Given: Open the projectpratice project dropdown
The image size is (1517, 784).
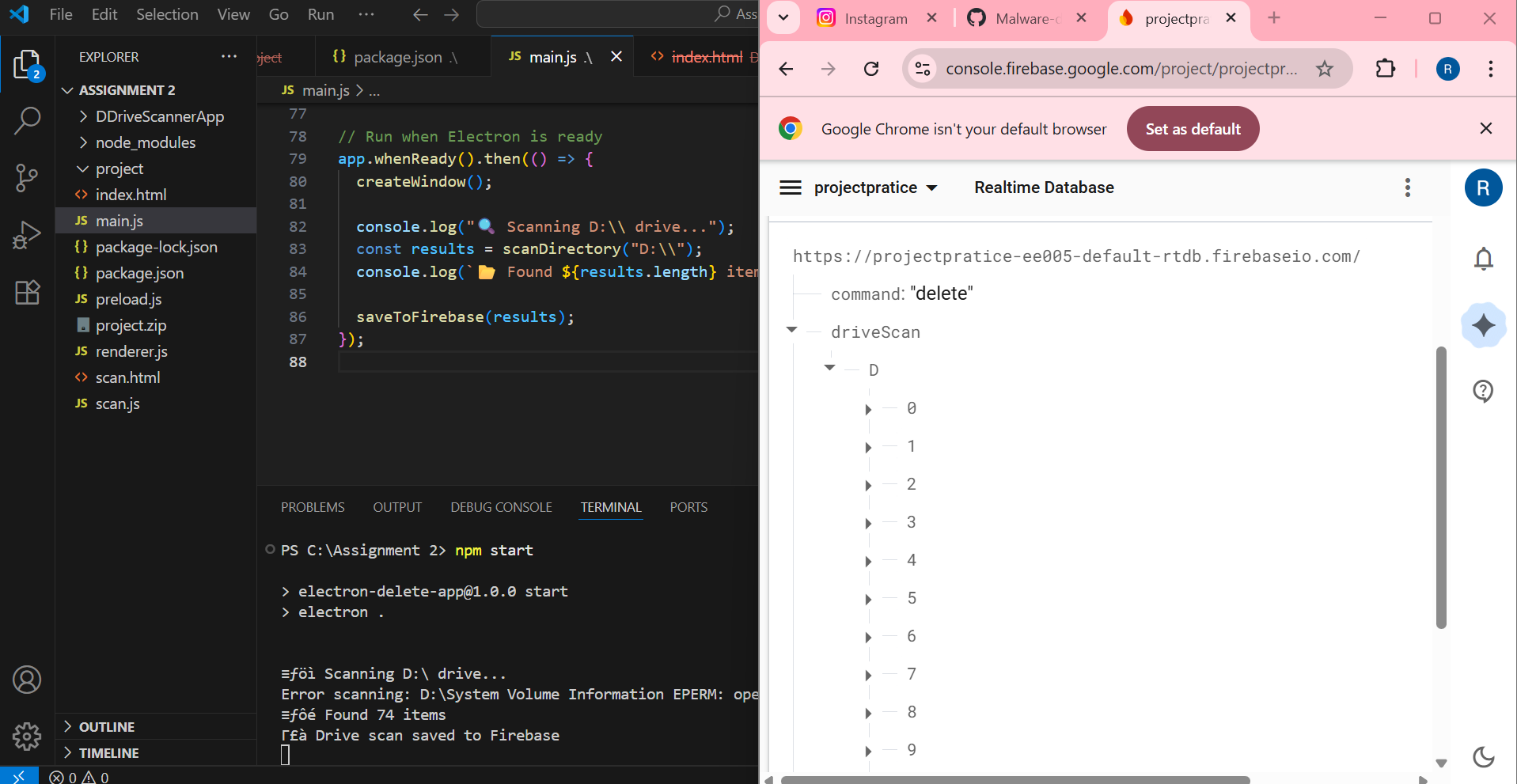Looking at the screenshot, I should [875, 187].
